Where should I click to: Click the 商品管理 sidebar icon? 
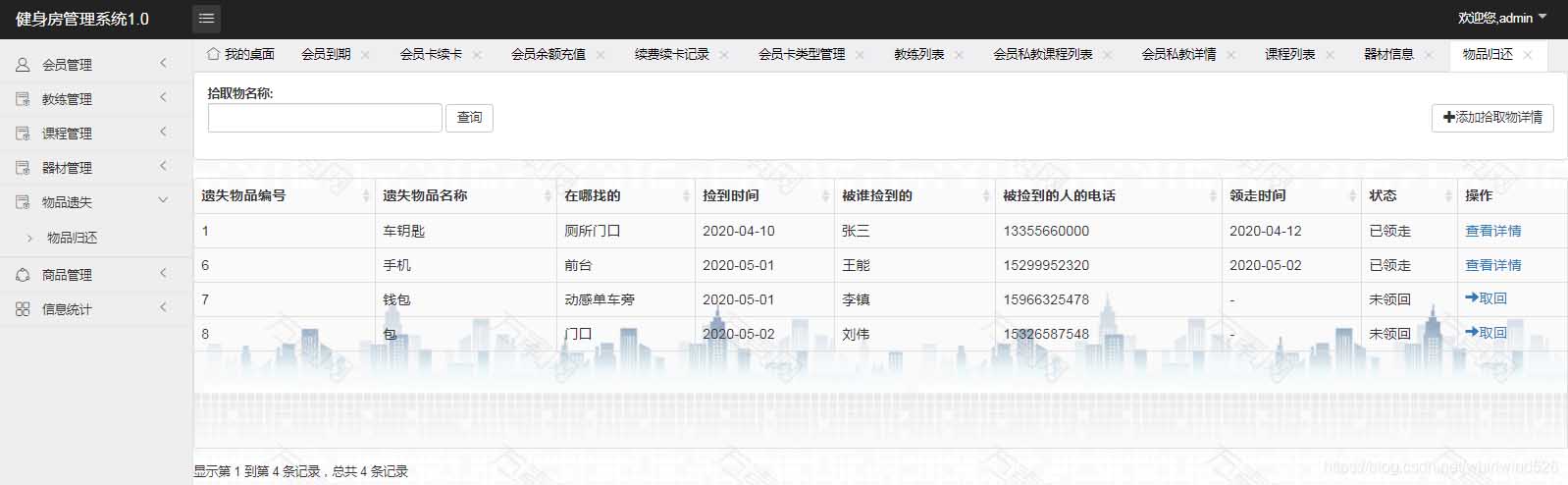point(23,275)
